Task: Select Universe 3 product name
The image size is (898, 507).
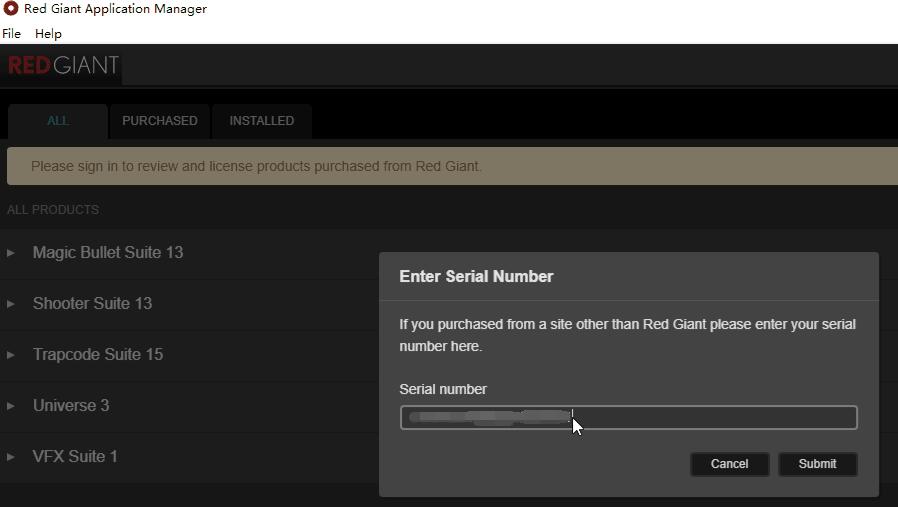Action: 71,406
